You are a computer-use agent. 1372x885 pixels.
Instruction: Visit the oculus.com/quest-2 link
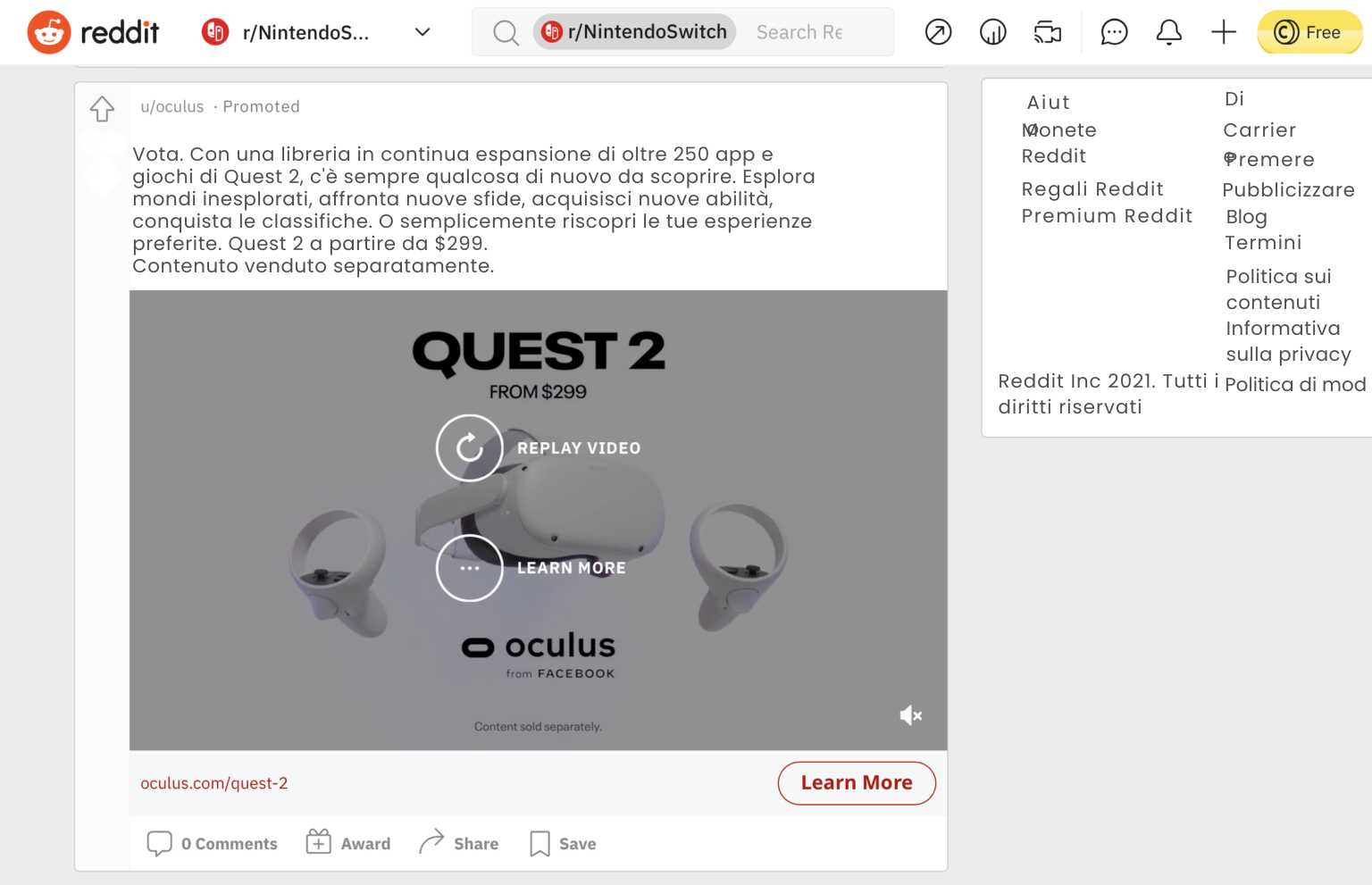214,783
